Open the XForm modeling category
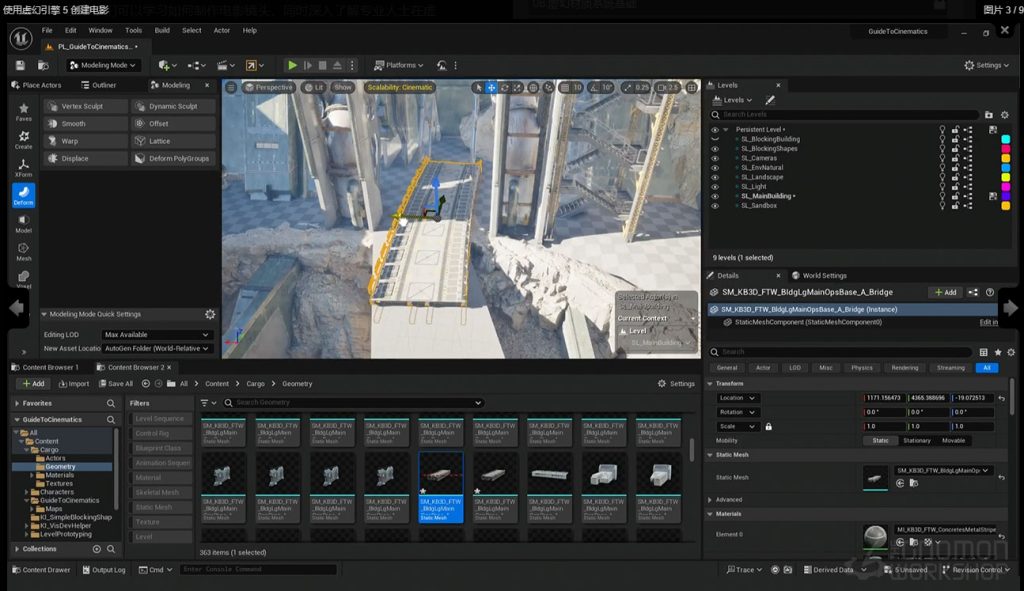The image size is (1024, 591). pos(24,167)
